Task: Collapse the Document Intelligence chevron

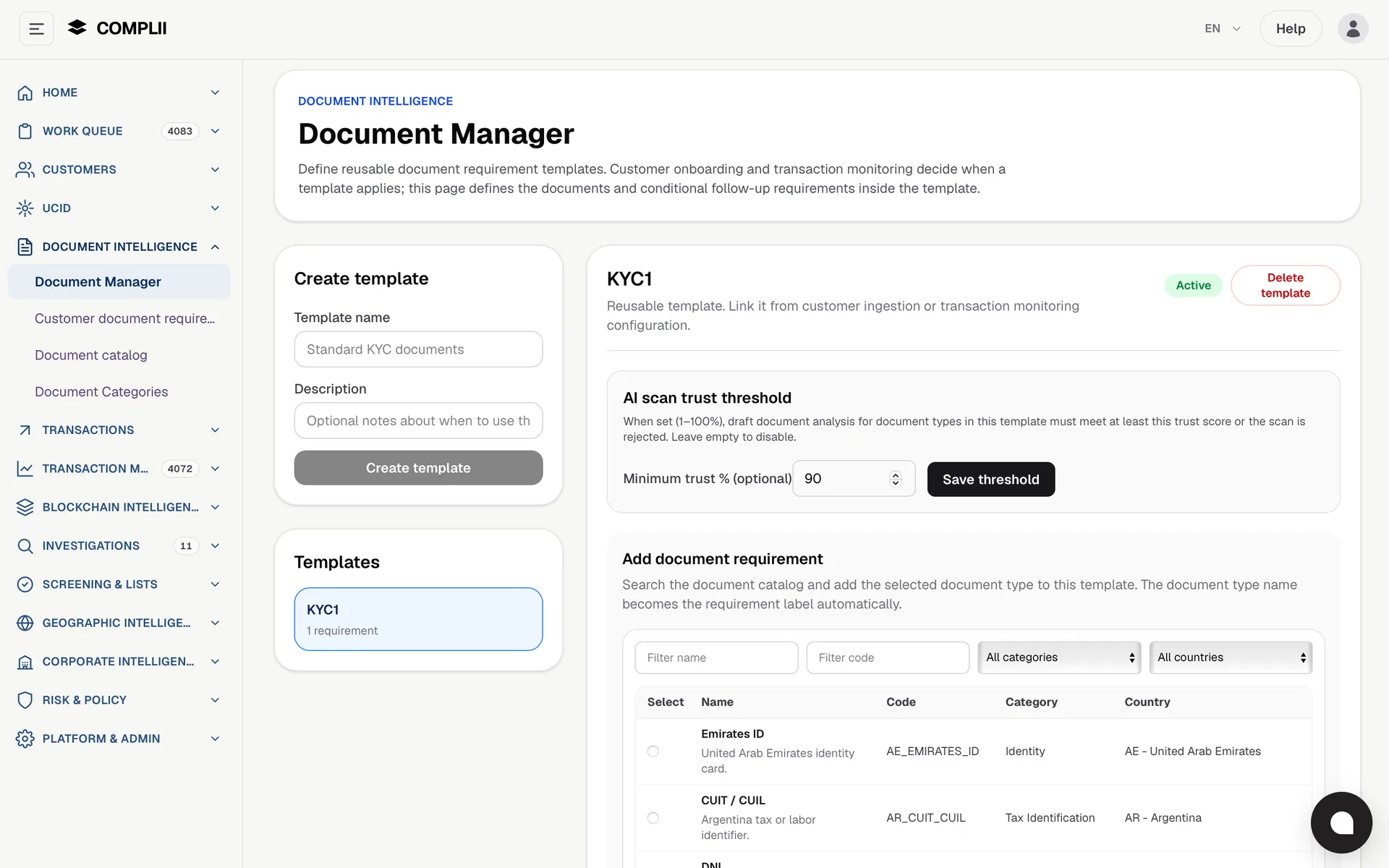Action: coord(215,247)
